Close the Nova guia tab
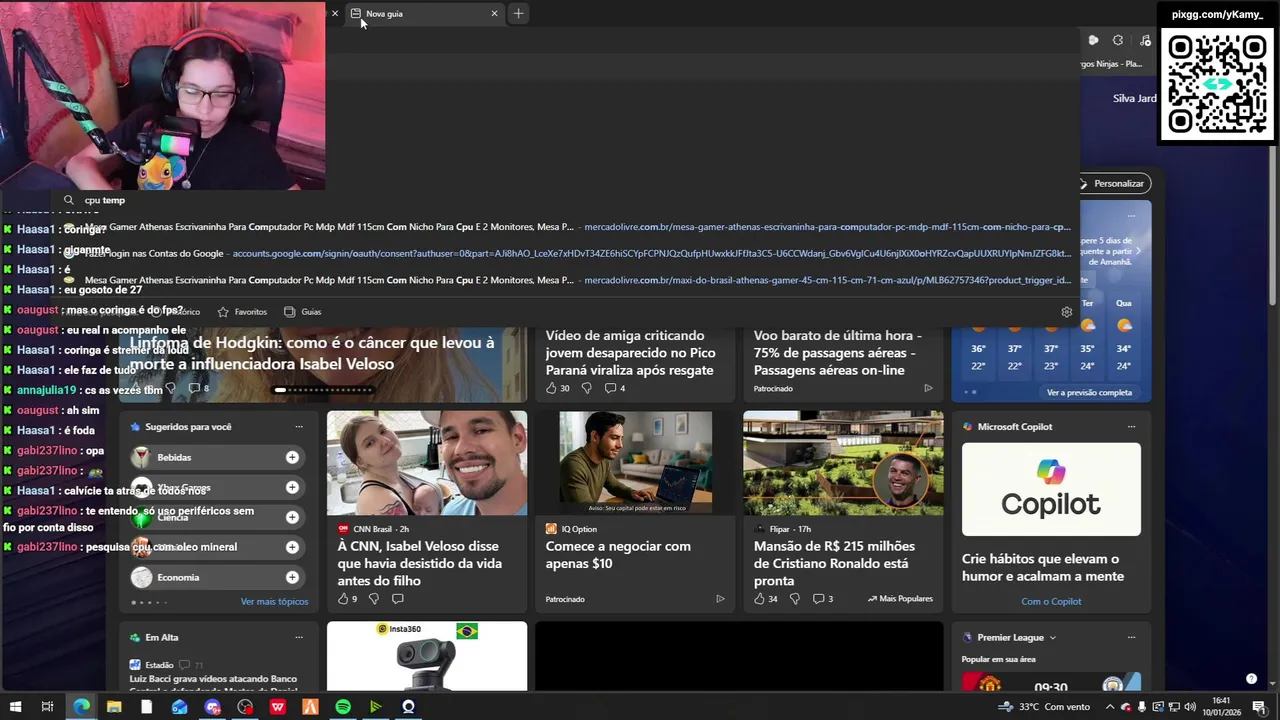 (494, 13)
